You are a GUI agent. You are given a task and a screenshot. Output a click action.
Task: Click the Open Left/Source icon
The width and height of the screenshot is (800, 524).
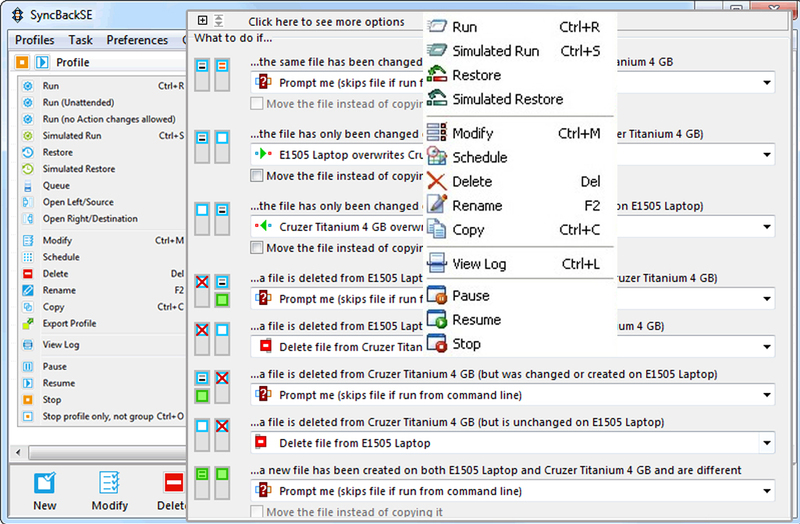[x=28, y=202]
